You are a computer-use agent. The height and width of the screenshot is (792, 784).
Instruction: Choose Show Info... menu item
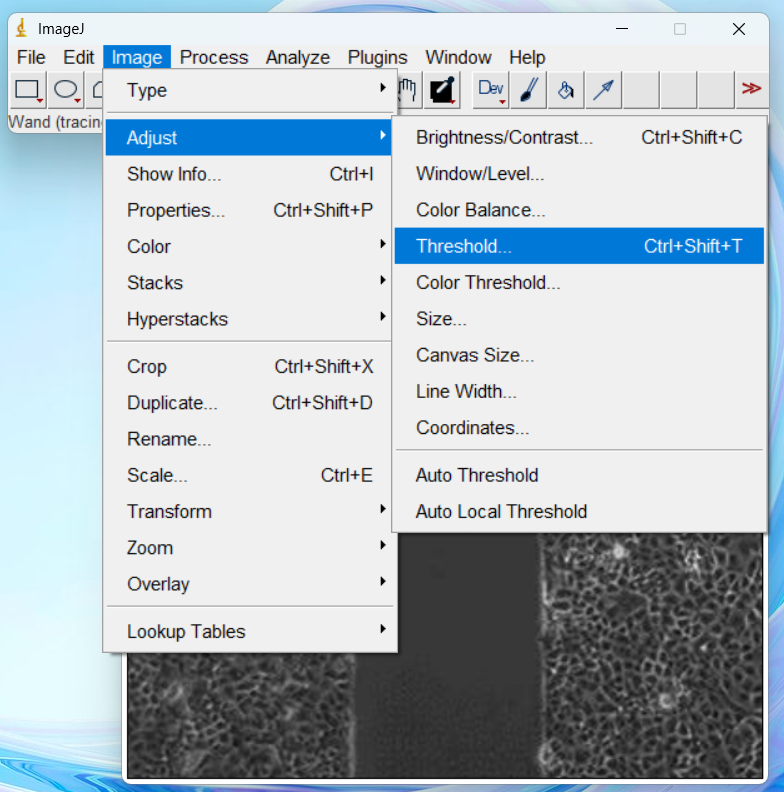tap(249, 174)
